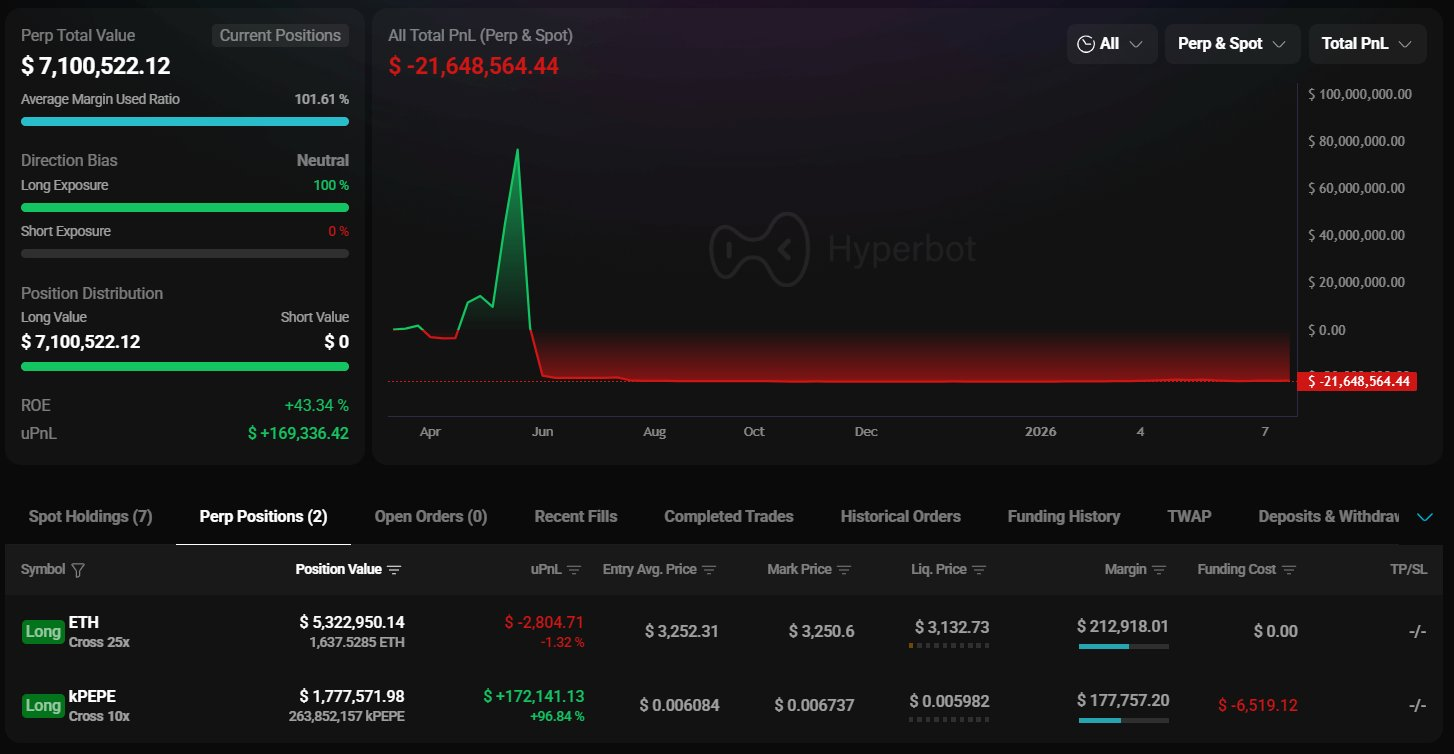Click the Mark Price sort icon
1454x754 pixels.
[844, 570]
